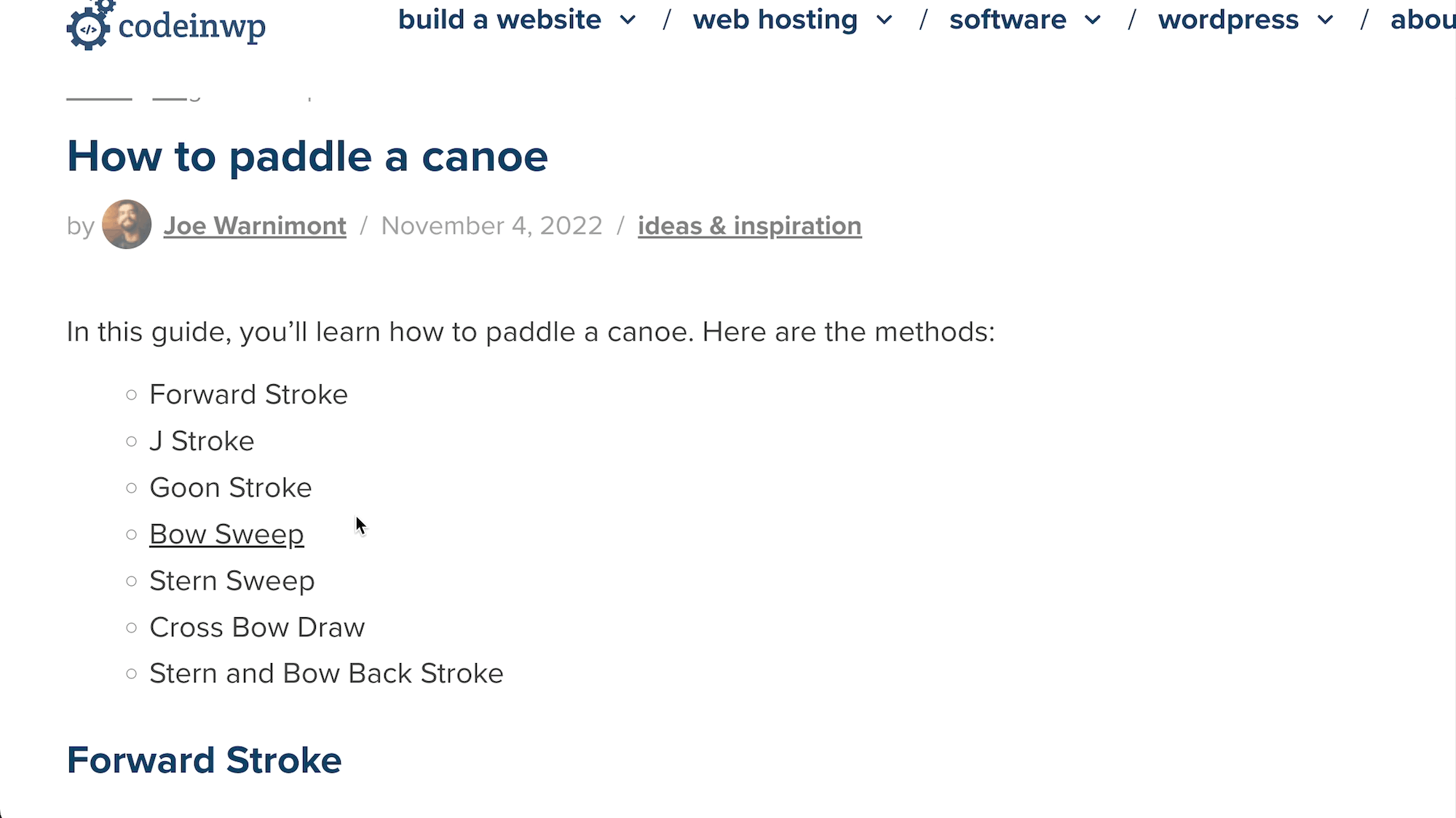Click Joe Warnimont's author avatar icon

pos(126,225)
